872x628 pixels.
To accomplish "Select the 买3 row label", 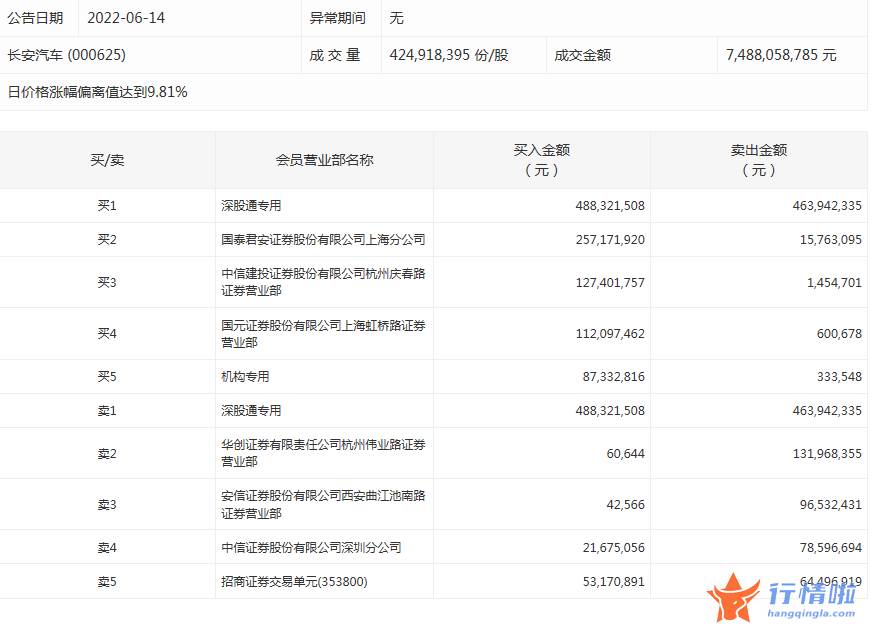I will (x=107, y=283).
